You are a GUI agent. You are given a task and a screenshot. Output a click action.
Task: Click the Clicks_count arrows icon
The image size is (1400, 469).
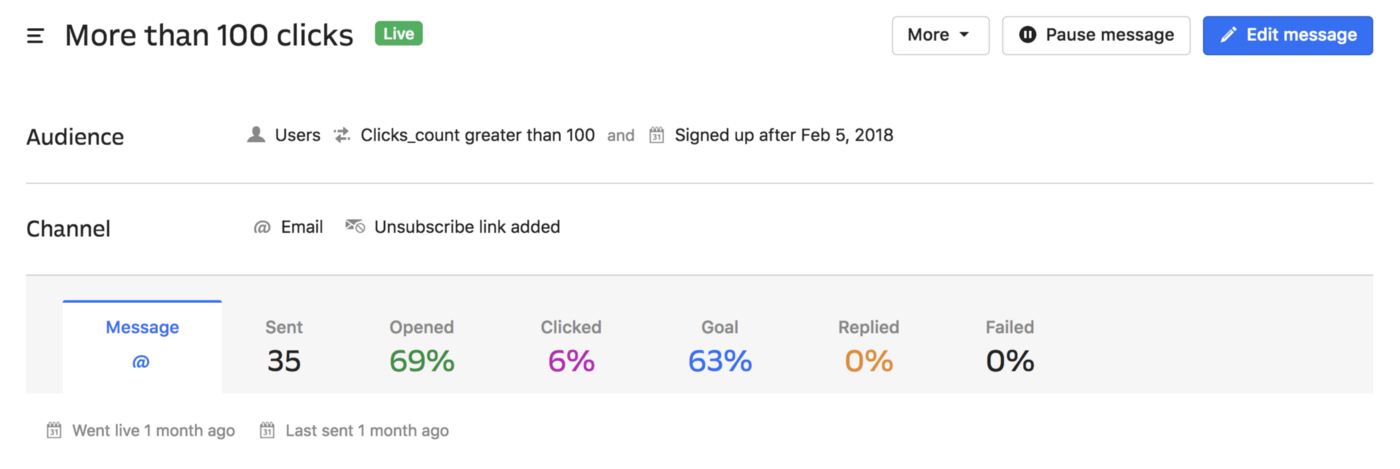[x=342, y=135]
